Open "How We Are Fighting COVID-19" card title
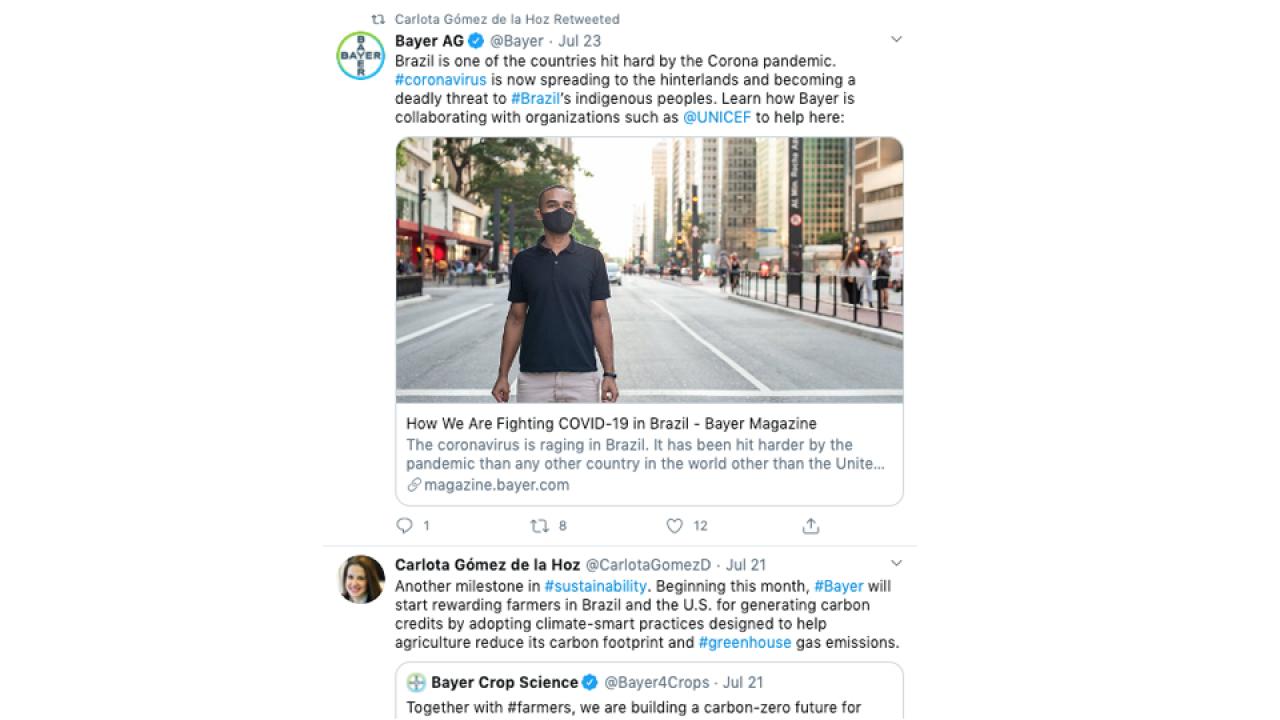This screenshot has height=720, width=1280. coord(611,423)
